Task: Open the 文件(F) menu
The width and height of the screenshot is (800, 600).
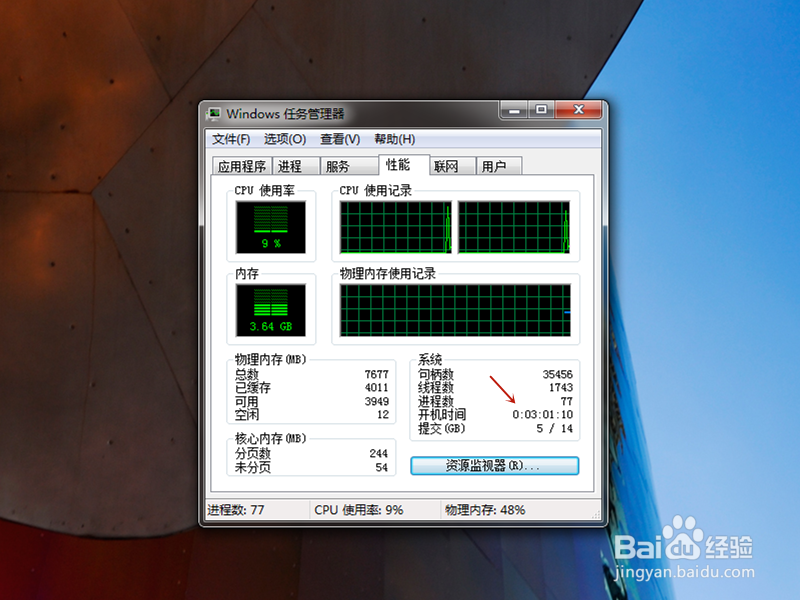Action: pos(231,139)
